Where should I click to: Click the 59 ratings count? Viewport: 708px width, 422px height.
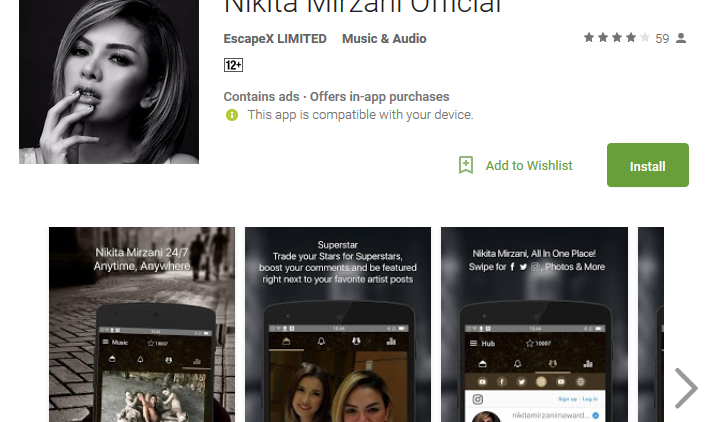click(x=662, y=39)
